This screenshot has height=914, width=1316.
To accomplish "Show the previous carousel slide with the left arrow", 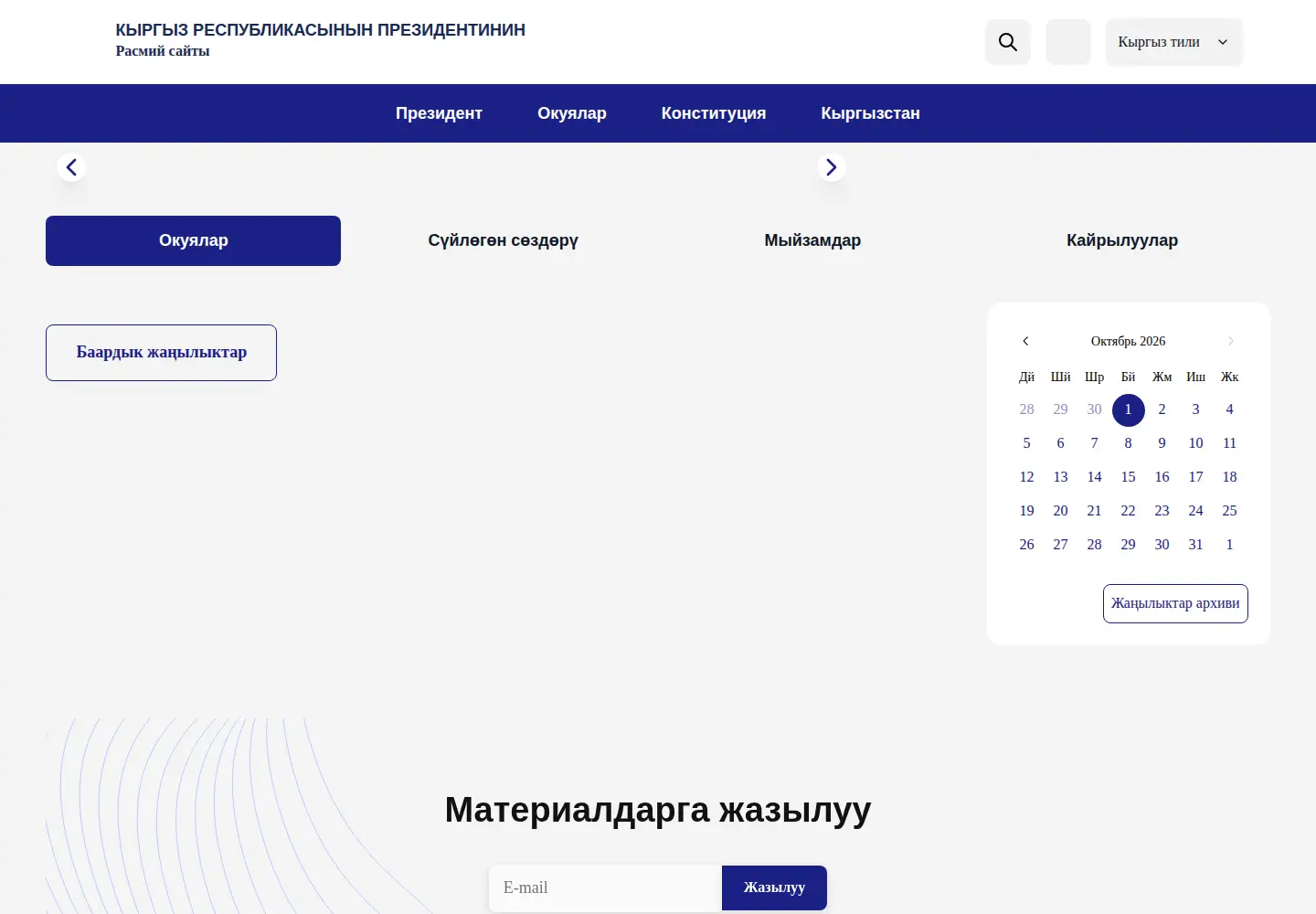I will [x=71, y=167].
